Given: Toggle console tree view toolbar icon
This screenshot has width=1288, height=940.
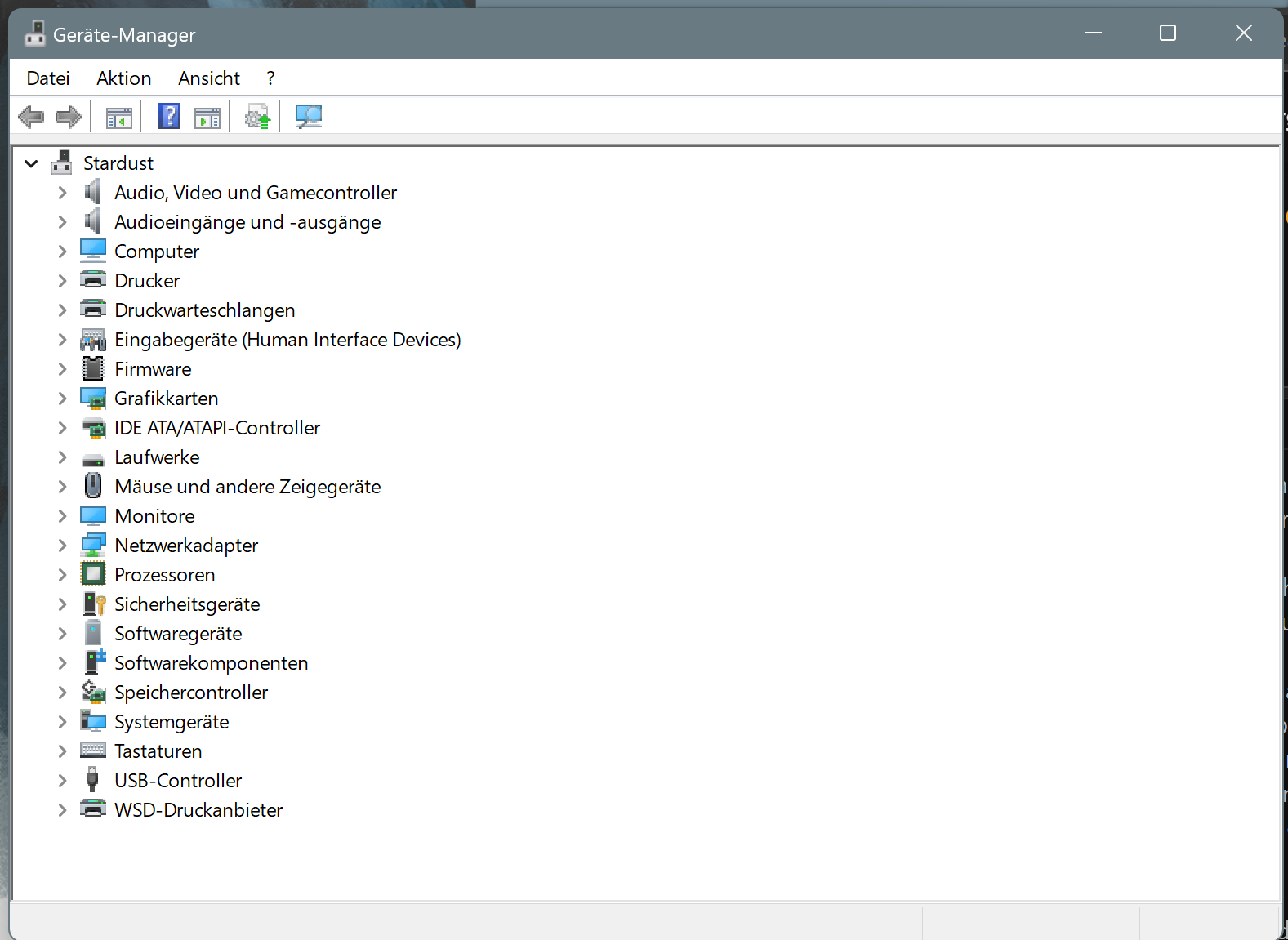Looking at the screenshot, I should (119, 118).
